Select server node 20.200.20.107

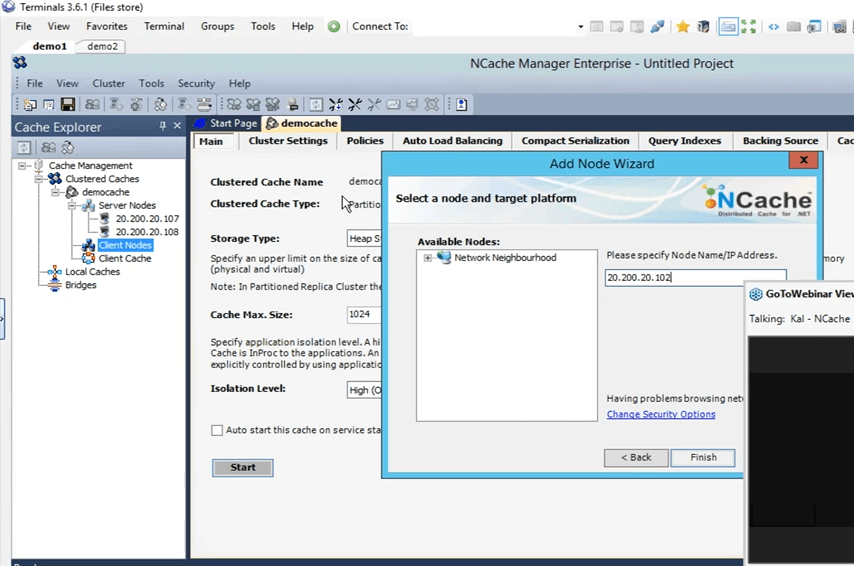147,218
